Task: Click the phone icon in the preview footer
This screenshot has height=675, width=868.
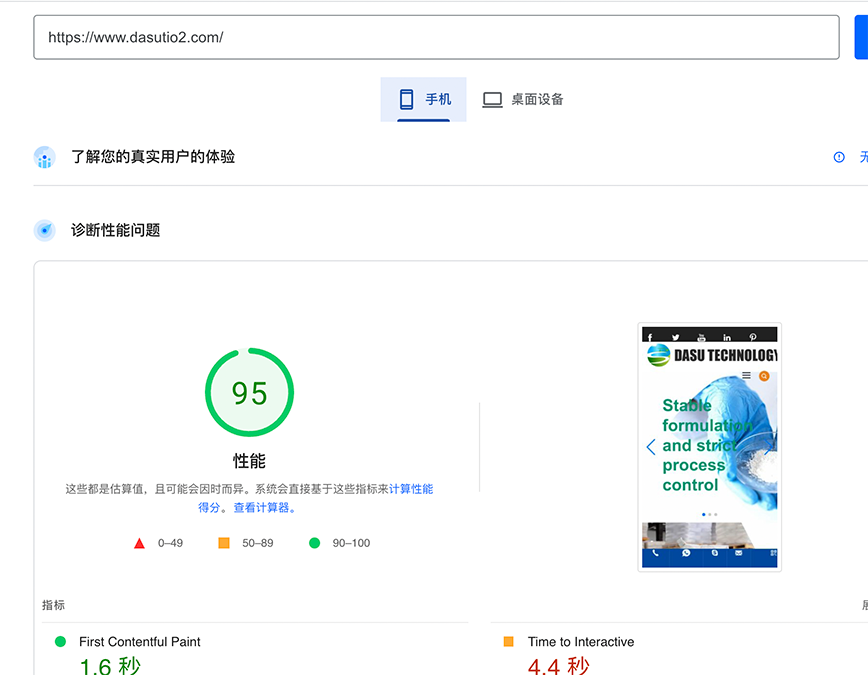Action: [655, 553]
